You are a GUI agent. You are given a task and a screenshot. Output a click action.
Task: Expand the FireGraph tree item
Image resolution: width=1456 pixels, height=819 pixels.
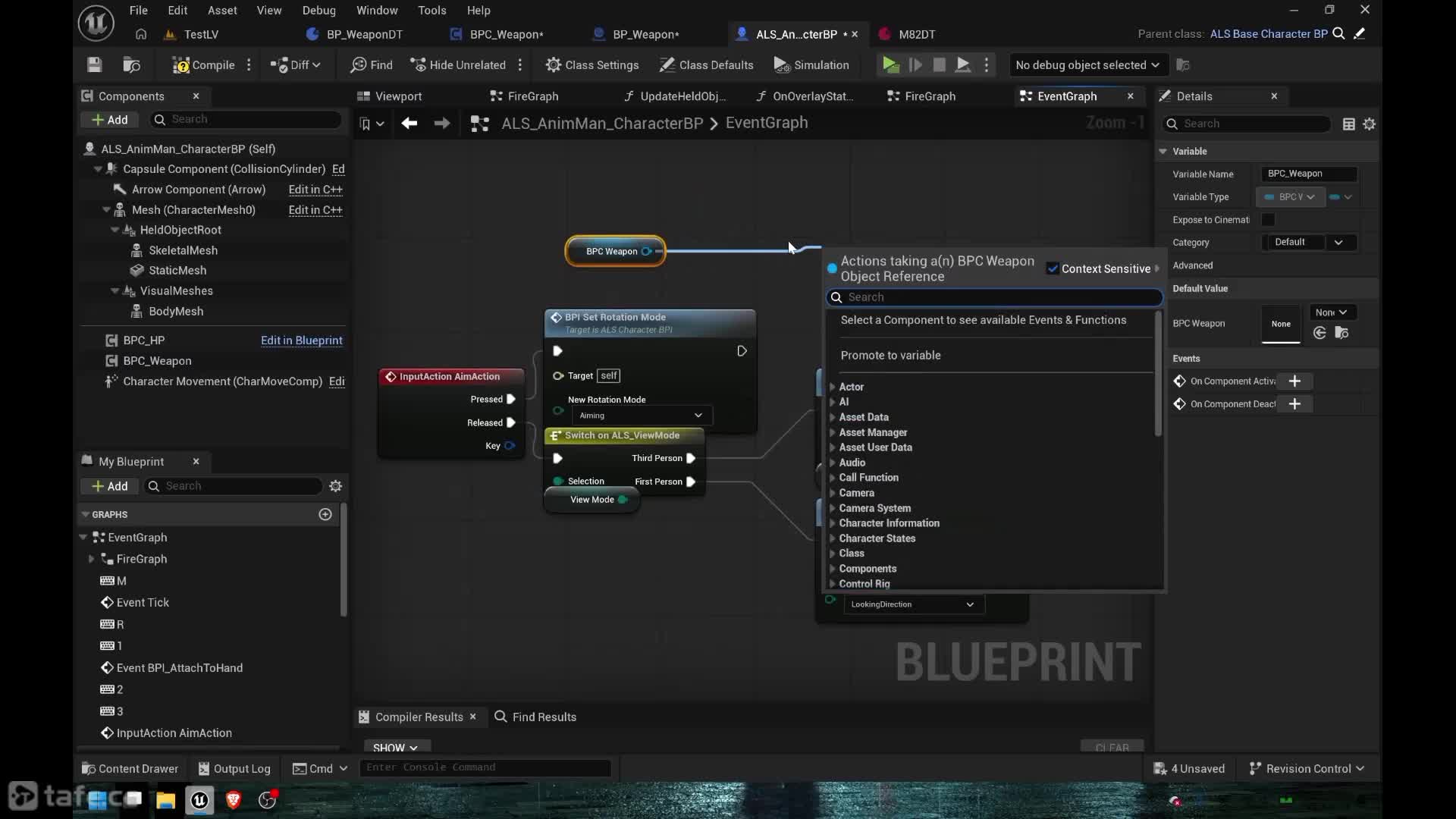[92, 559]
